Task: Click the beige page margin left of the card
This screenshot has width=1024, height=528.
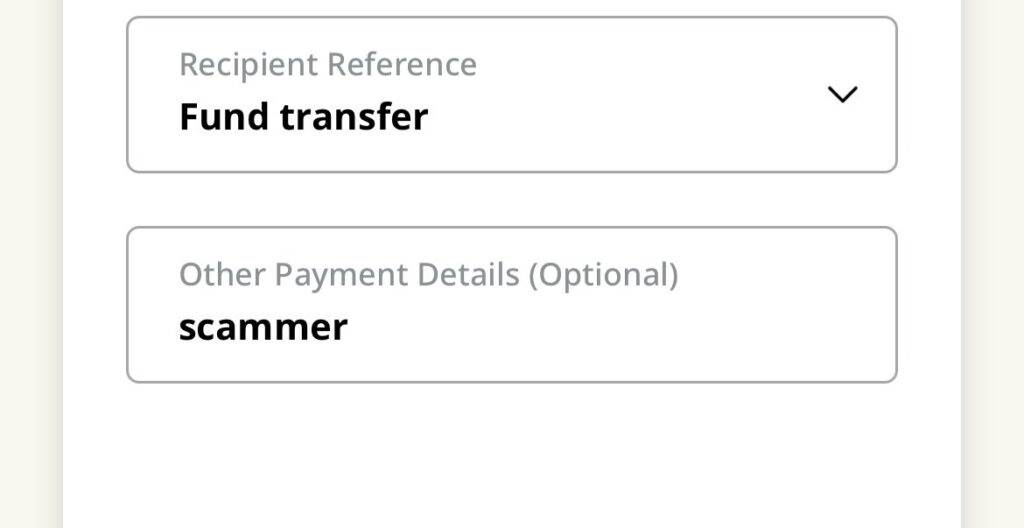Action: [30, 264]
